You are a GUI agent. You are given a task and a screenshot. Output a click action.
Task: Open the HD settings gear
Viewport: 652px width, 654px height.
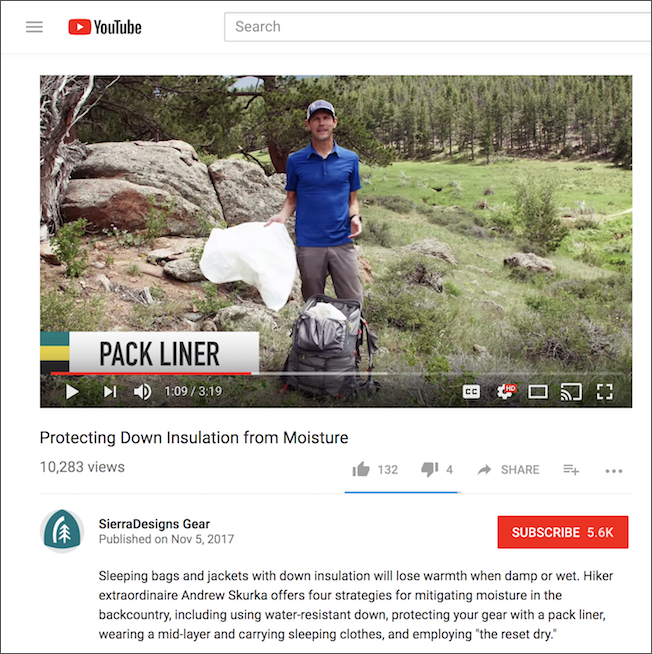click(x=506, y=392)
